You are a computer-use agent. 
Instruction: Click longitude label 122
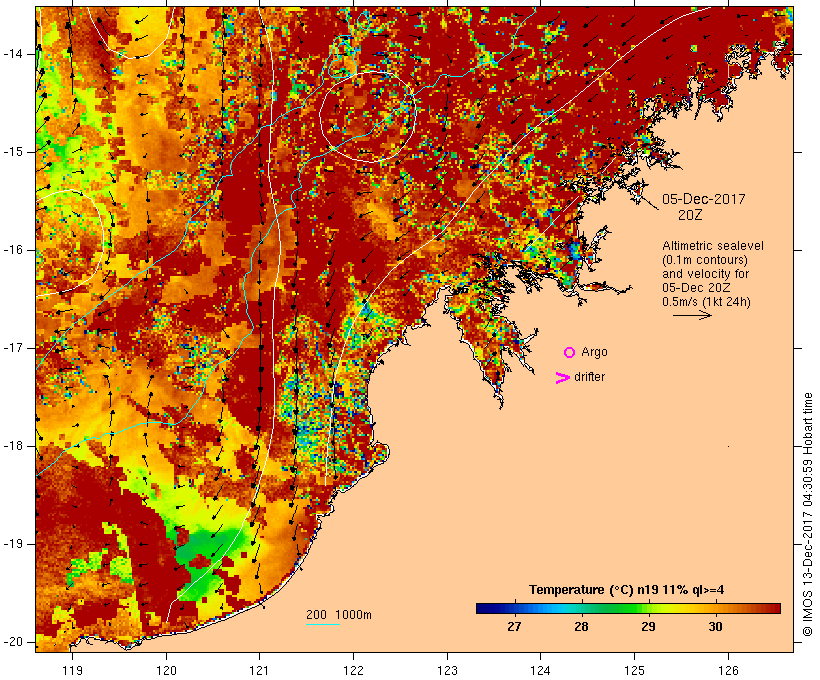(354, 670)
